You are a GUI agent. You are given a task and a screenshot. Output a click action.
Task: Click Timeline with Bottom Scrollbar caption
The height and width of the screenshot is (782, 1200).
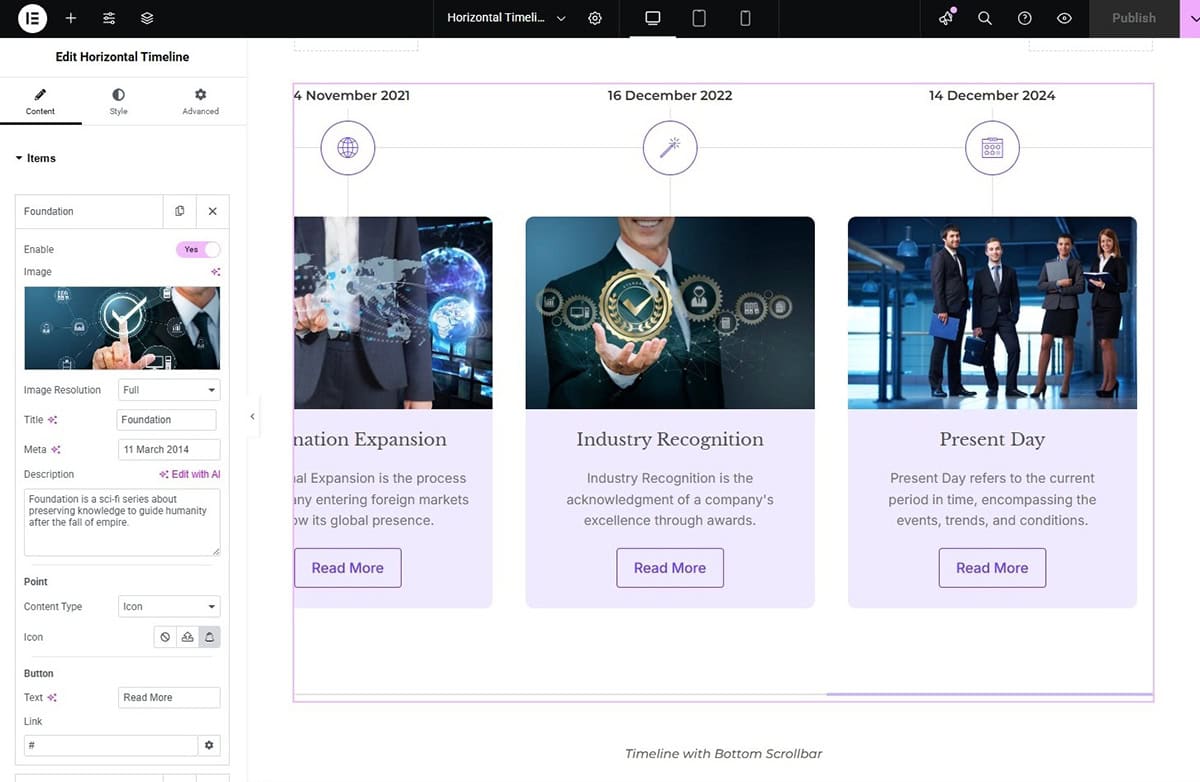(724, 753)
